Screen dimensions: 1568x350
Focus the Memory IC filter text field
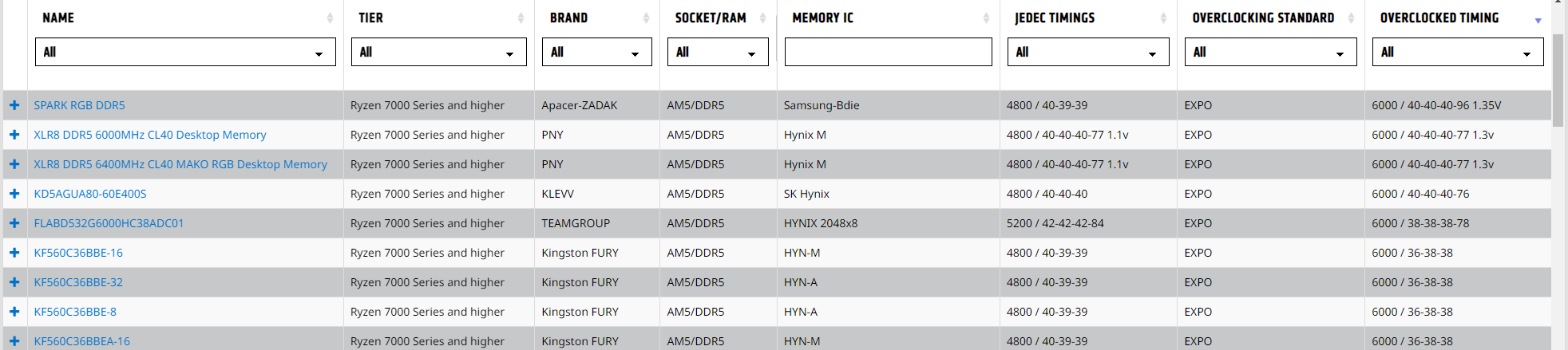[x=889, y=52]
